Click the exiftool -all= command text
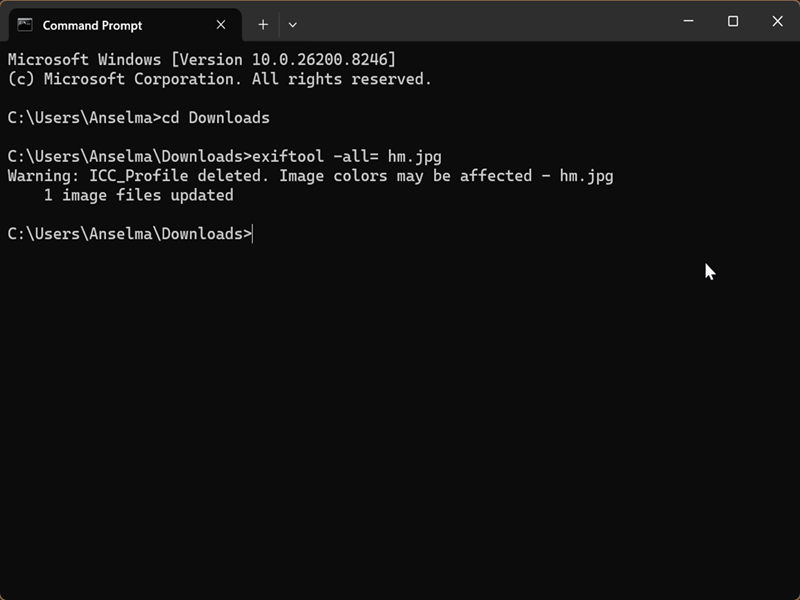The width and height of the screenshot is (800, 600). pyautogui.click(x=346, y=156)
